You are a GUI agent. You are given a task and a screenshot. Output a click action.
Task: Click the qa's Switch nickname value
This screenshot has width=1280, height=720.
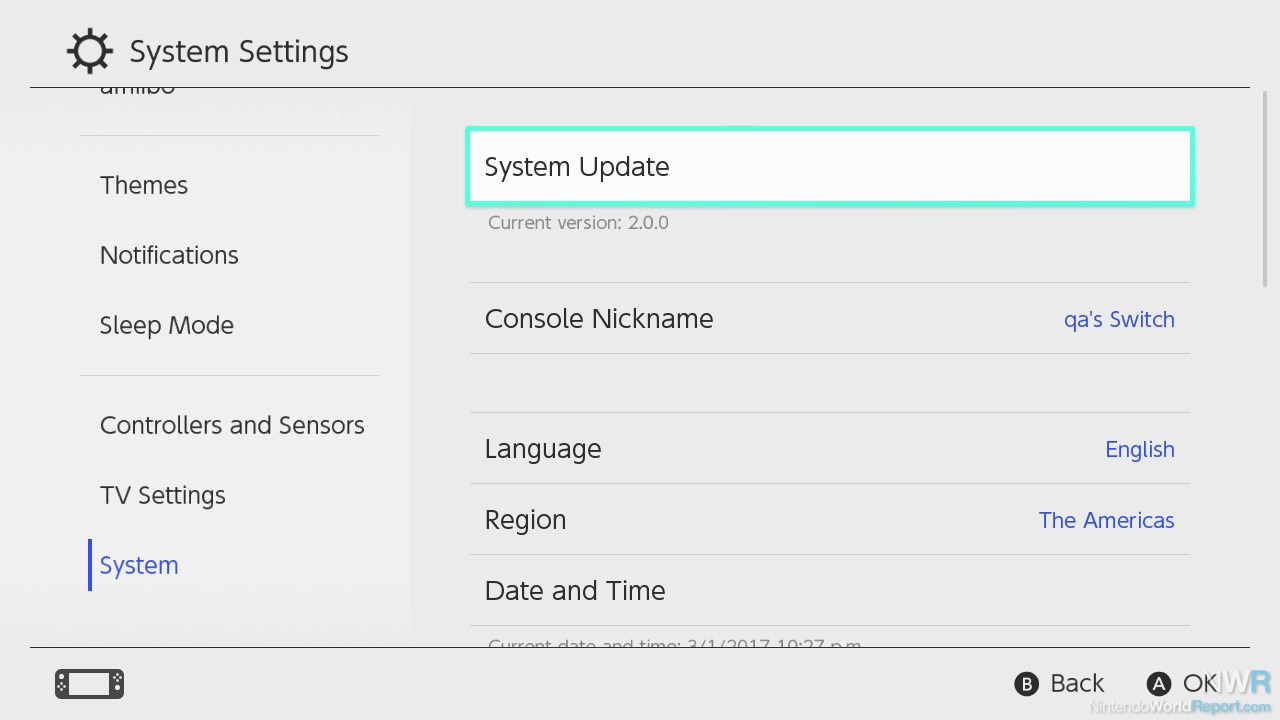1119,320
